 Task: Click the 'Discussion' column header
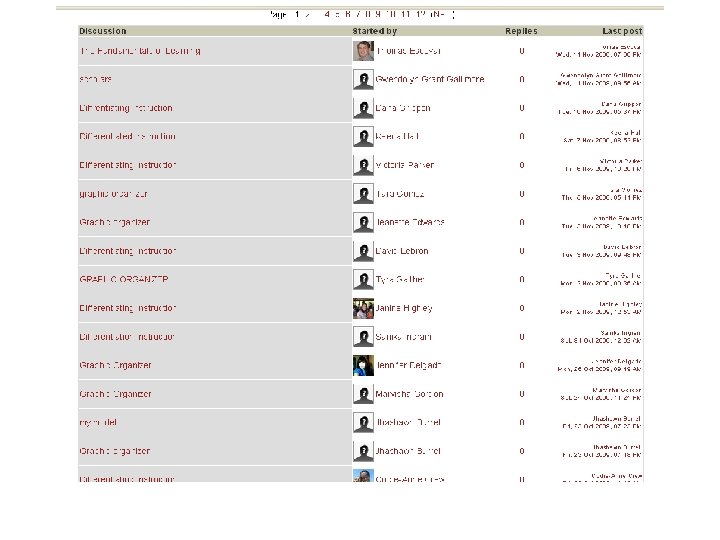click(x=102, y=31)
